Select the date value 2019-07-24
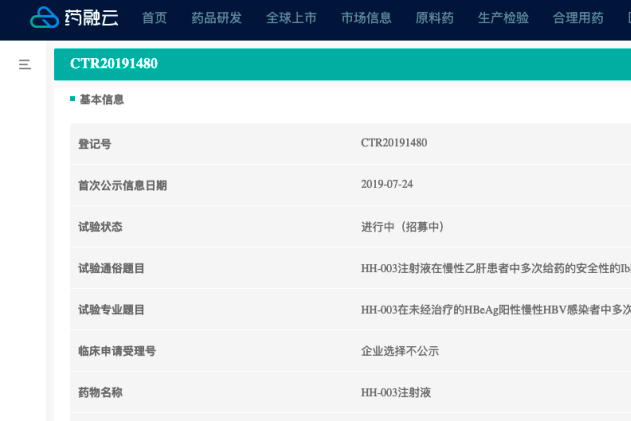 pos(387,184)
